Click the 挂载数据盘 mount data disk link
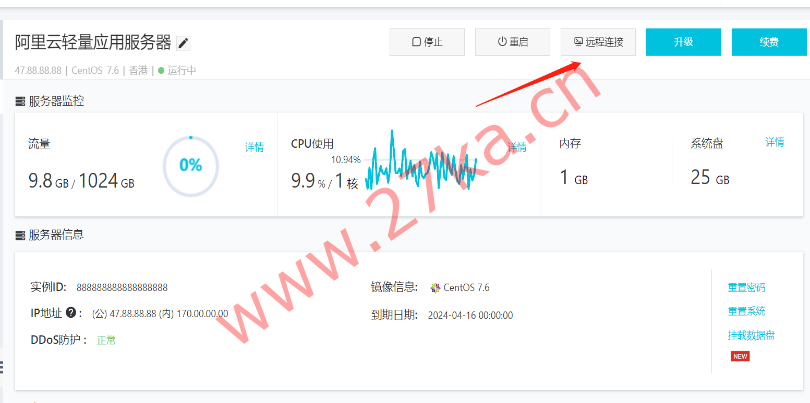 pos(751,335)
